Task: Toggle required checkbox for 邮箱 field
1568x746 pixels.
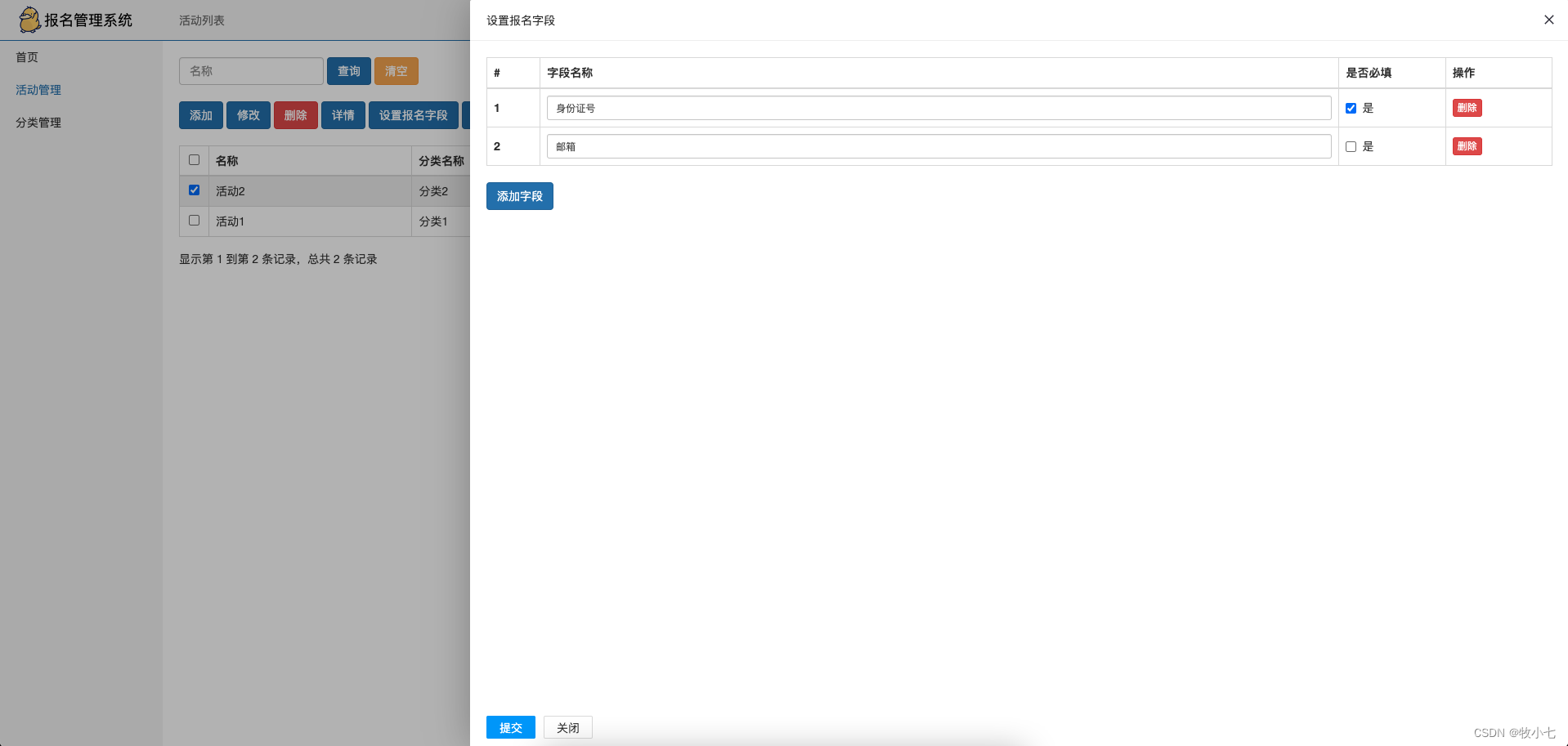Action: tap(1351, 146)
